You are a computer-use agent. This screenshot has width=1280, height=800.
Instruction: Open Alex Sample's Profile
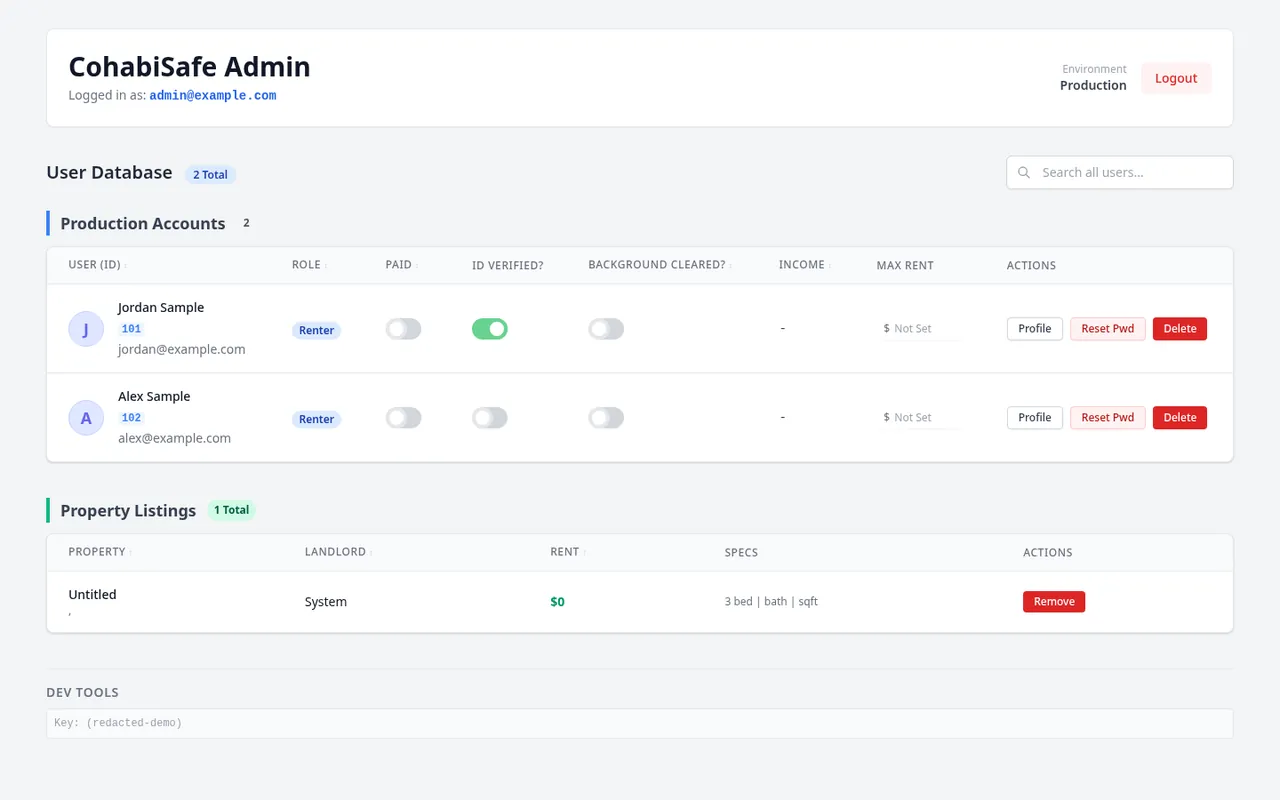click(x=1034, y=418)
